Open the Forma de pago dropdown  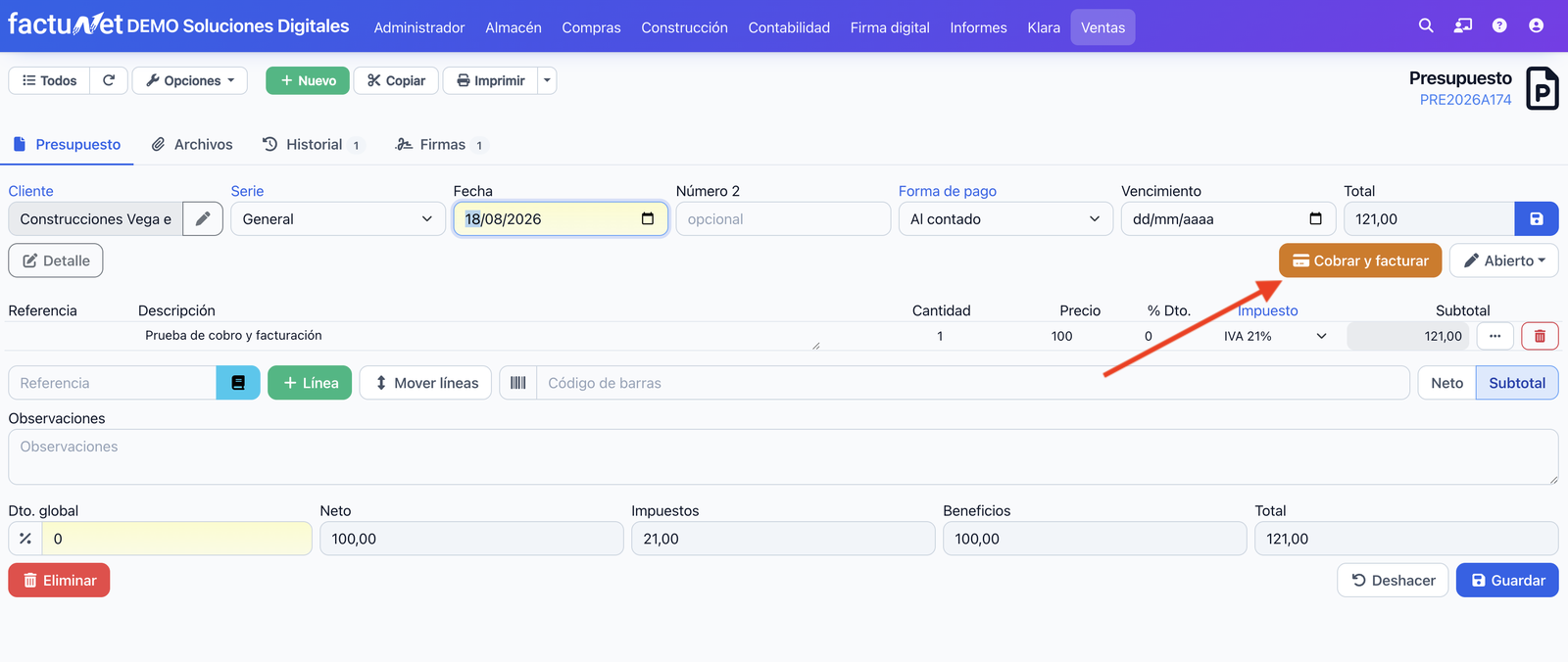pyautogui.click(x=1005, y=218)
